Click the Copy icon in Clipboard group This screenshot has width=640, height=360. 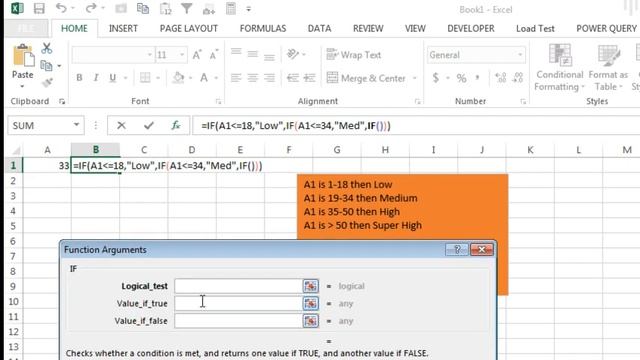pos(47,65)
